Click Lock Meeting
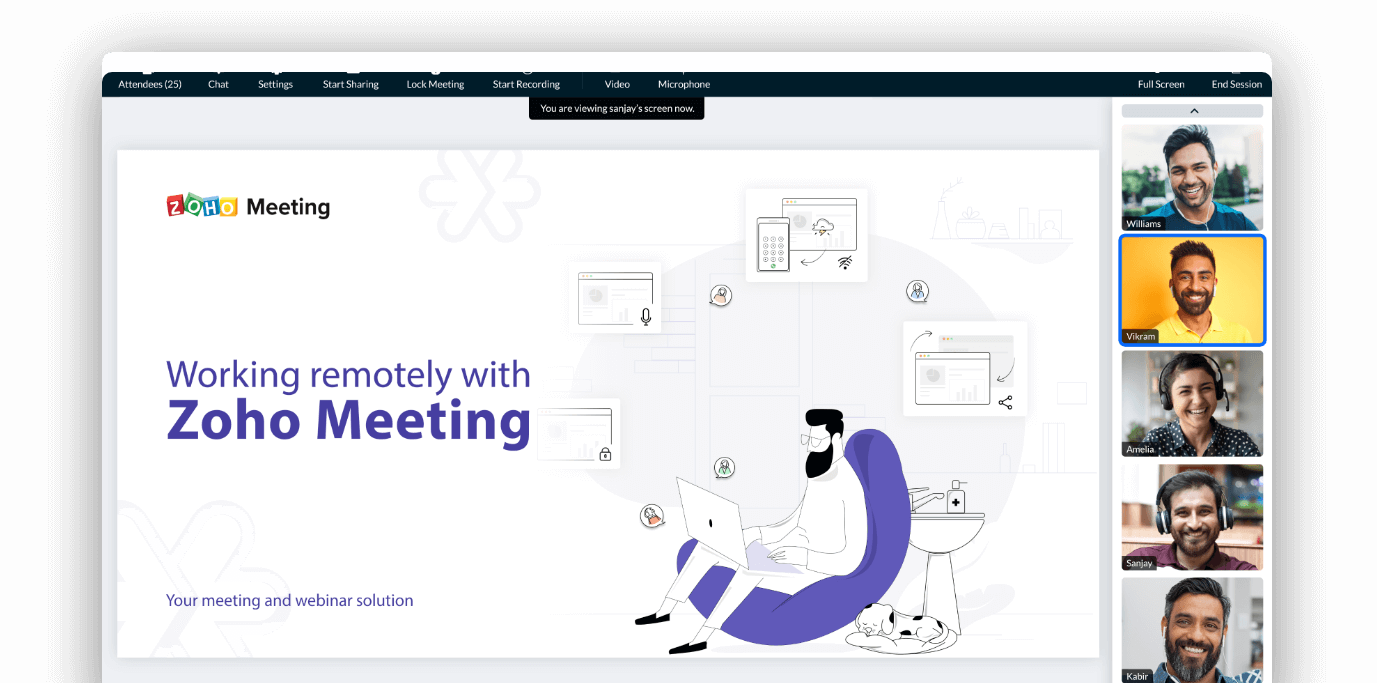This screenshot has width=1377, height=683. click(x=435, y=84)
